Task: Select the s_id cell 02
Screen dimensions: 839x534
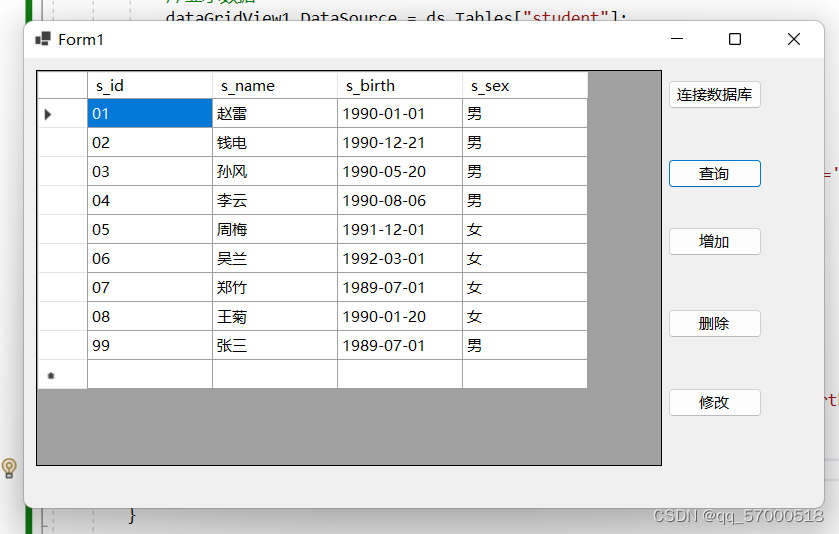Action: 150,142
